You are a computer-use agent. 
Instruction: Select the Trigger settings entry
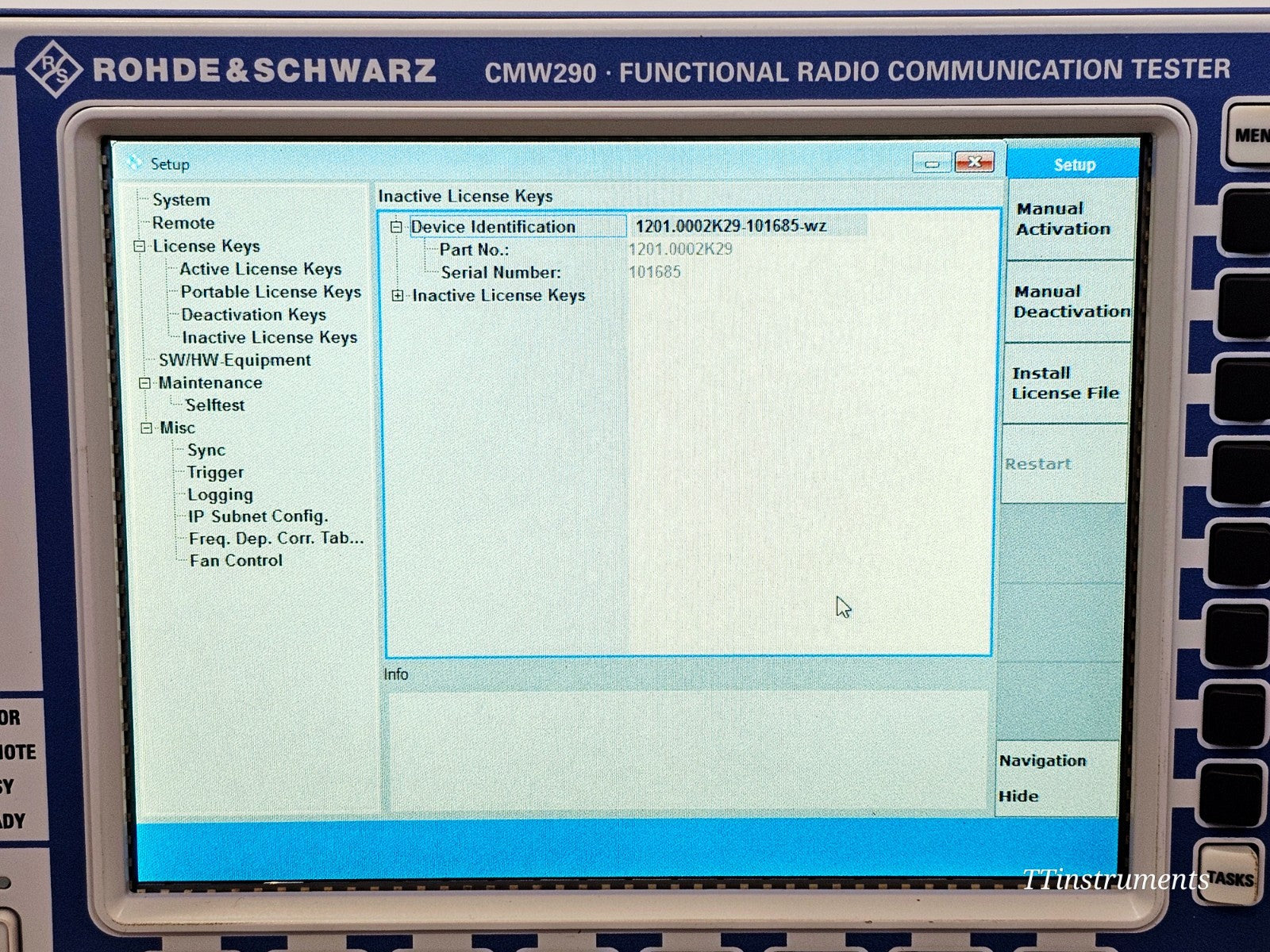[x=216, y=472]
